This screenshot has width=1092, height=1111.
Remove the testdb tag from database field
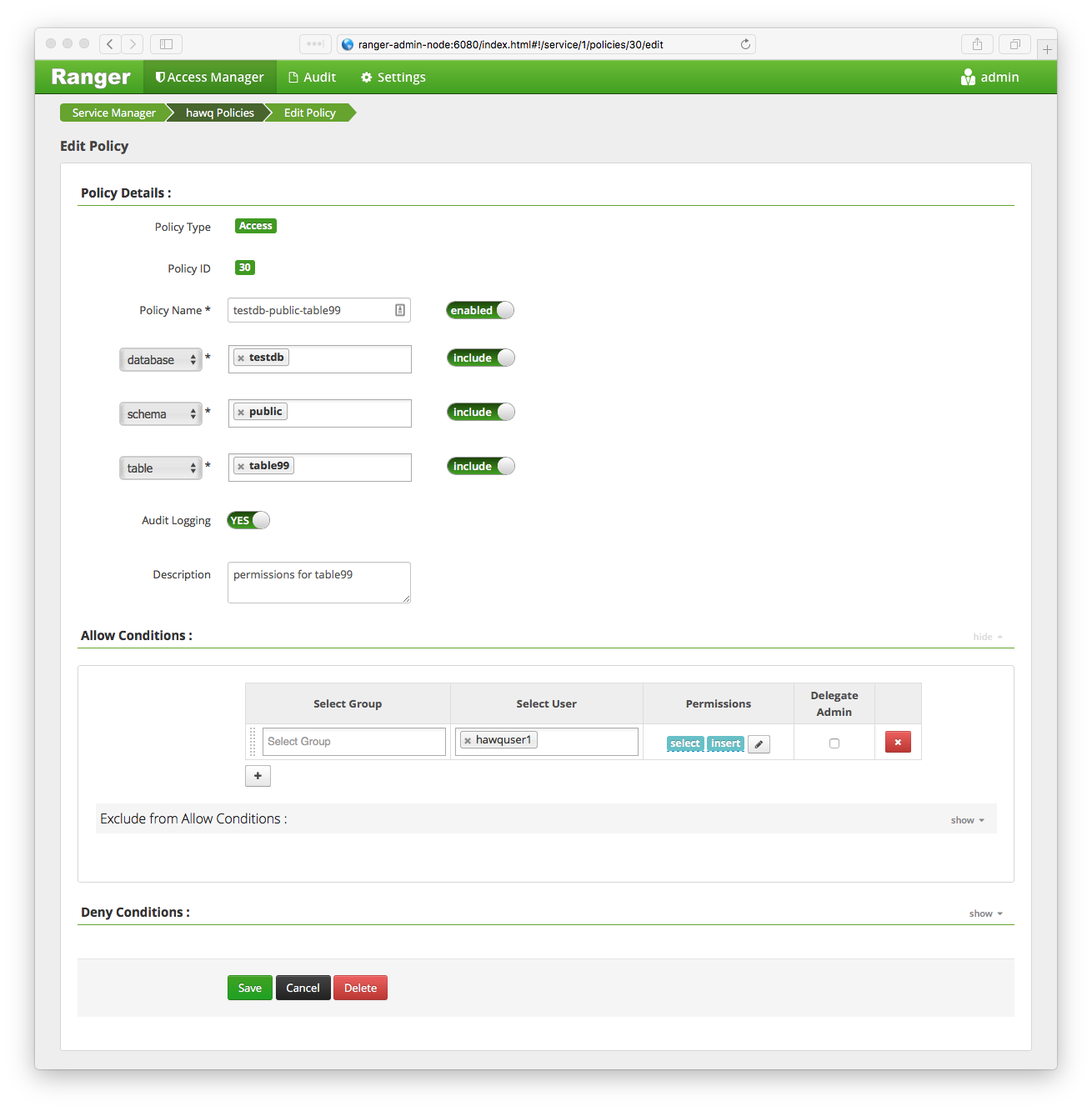[x=241, y=358]
